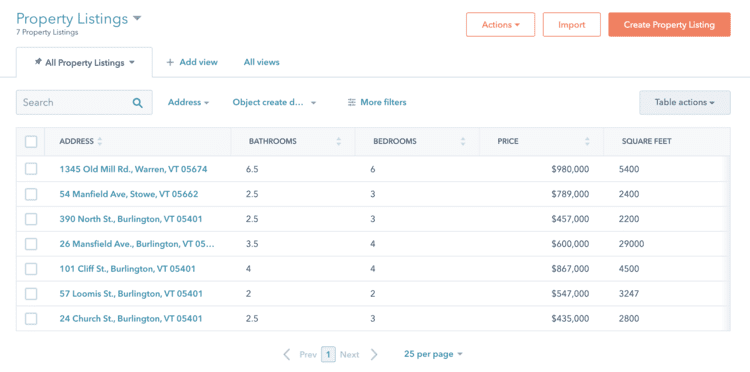Viewport: 750px width, 372px height.
Task: Click the Import button
Action: (x=572, y=25)
